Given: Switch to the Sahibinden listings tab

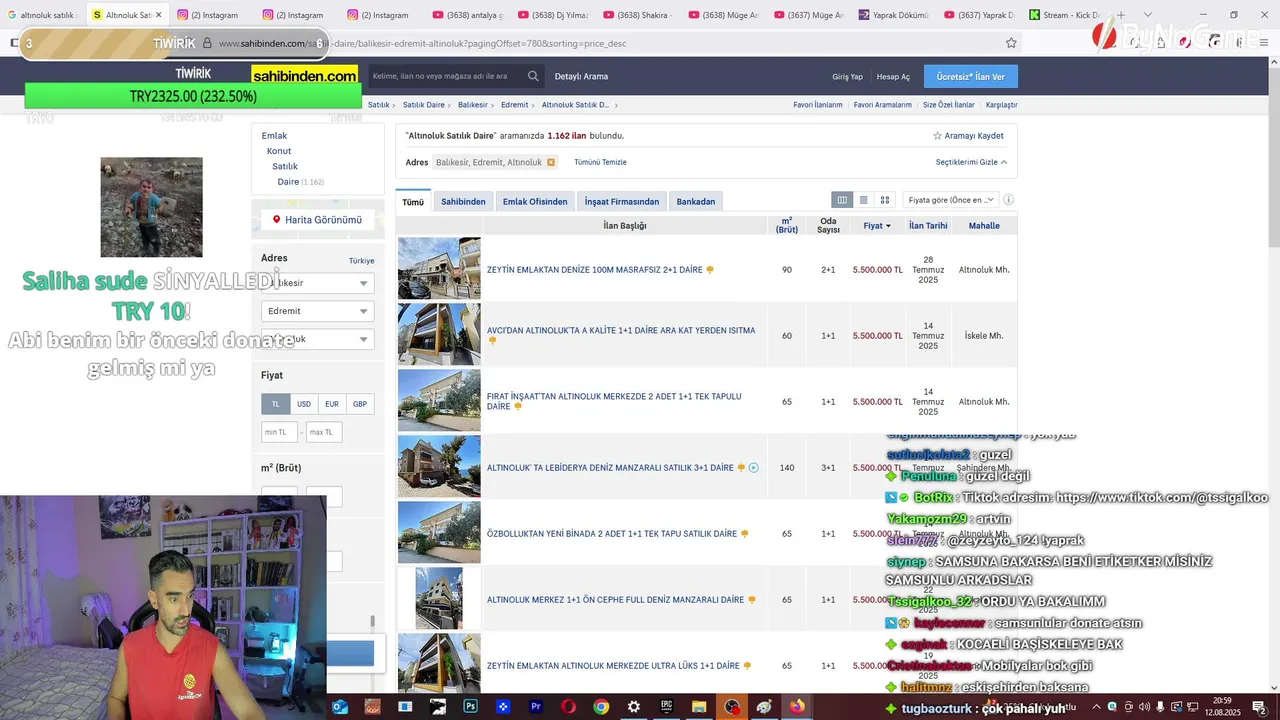Looking at the screenshot, I should pos(463,202).
